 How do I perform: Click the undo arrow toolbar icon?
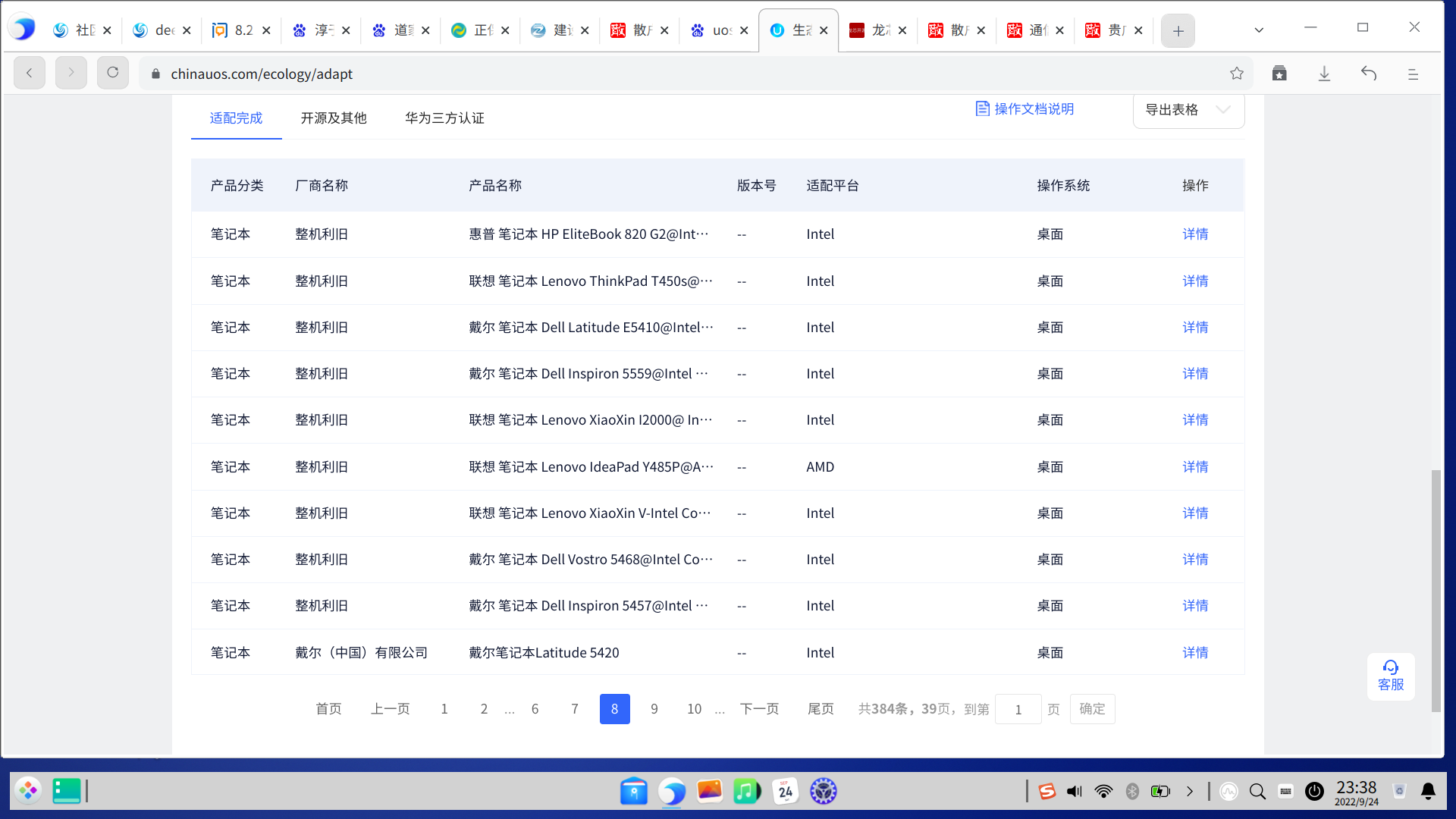coord(1369,74)
